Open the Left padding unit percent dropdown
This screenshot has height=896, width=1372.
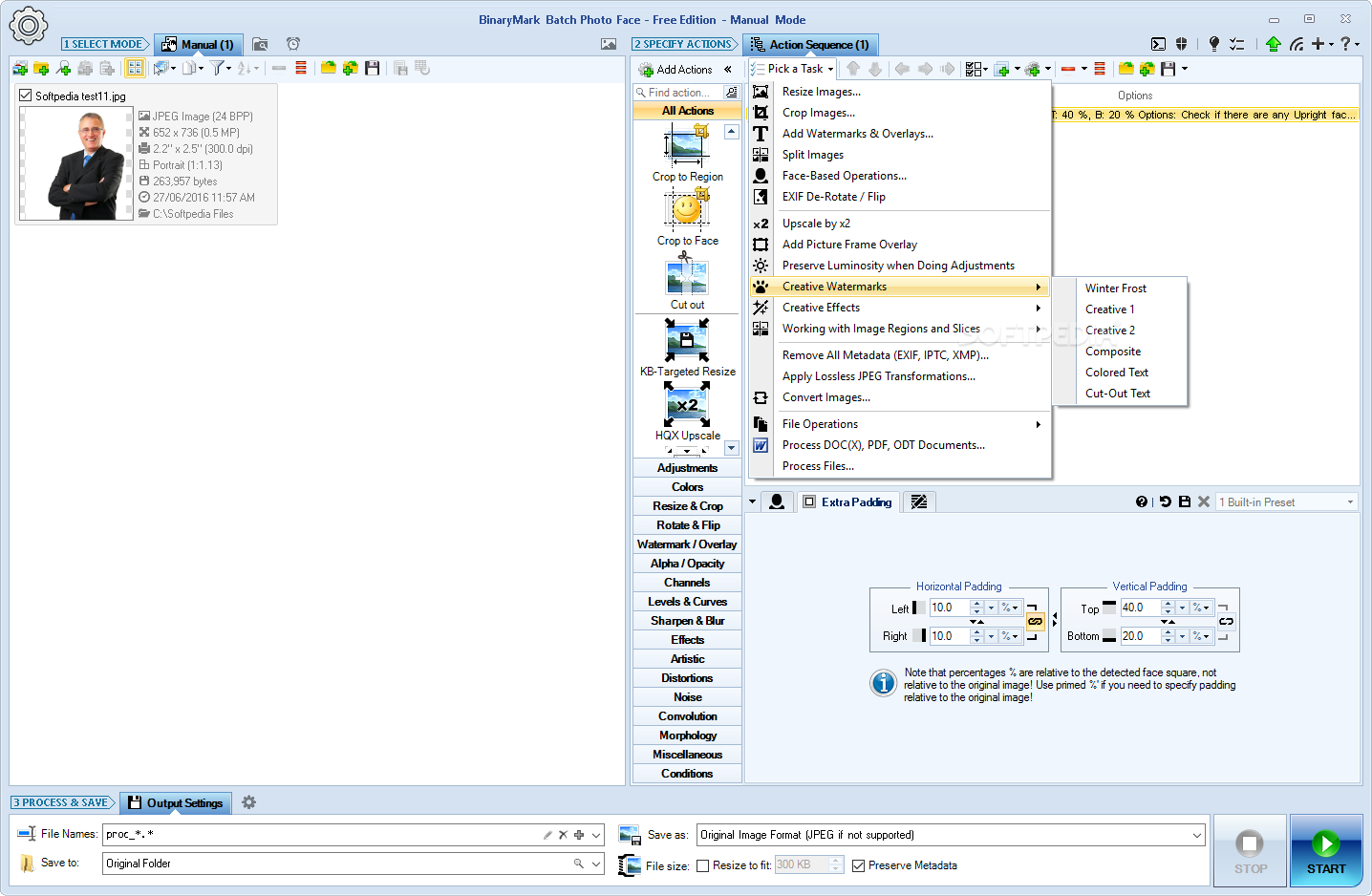(1010, 608)
